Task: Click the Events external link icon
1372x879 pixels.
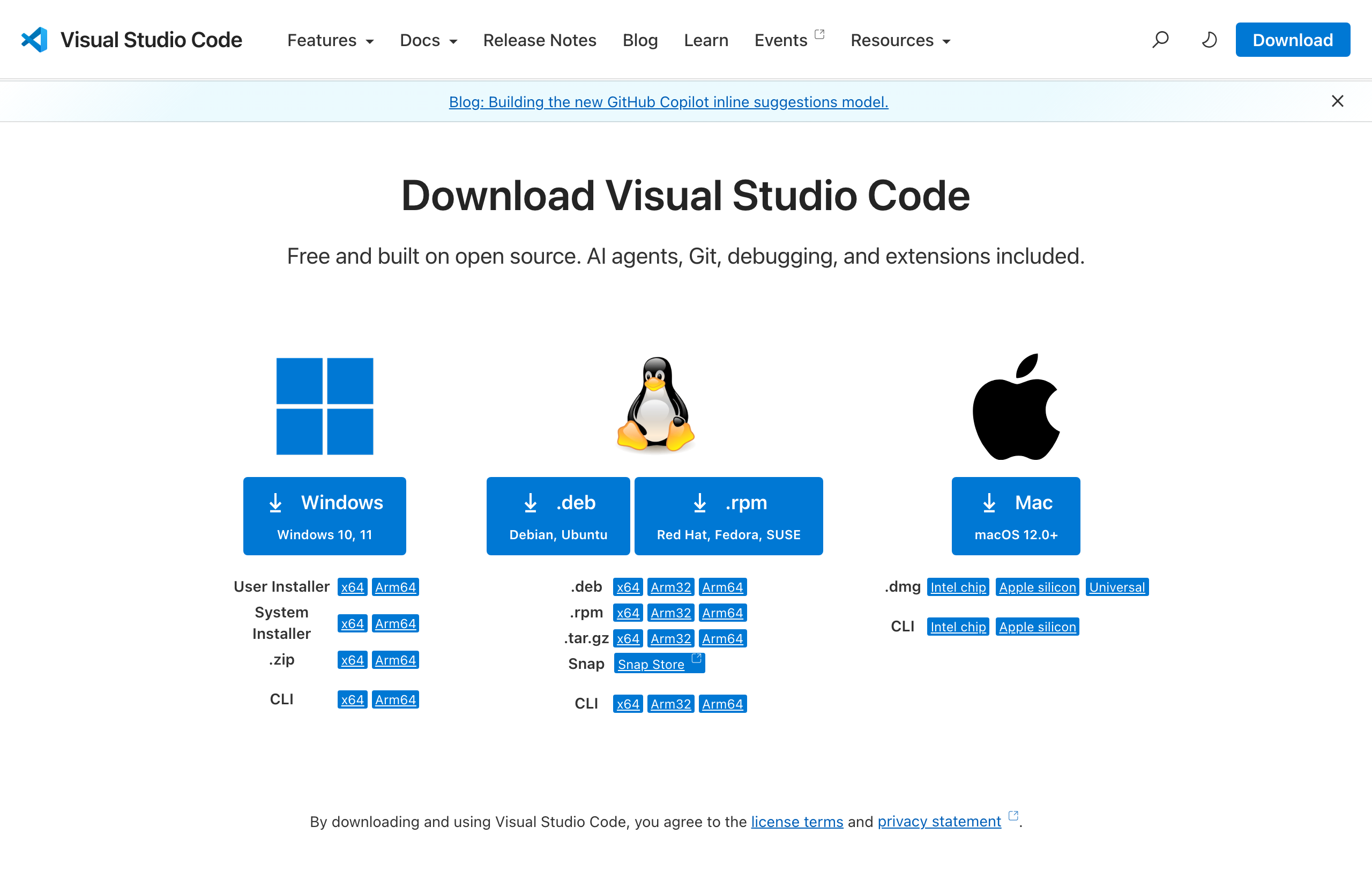Action: (819, 34)
